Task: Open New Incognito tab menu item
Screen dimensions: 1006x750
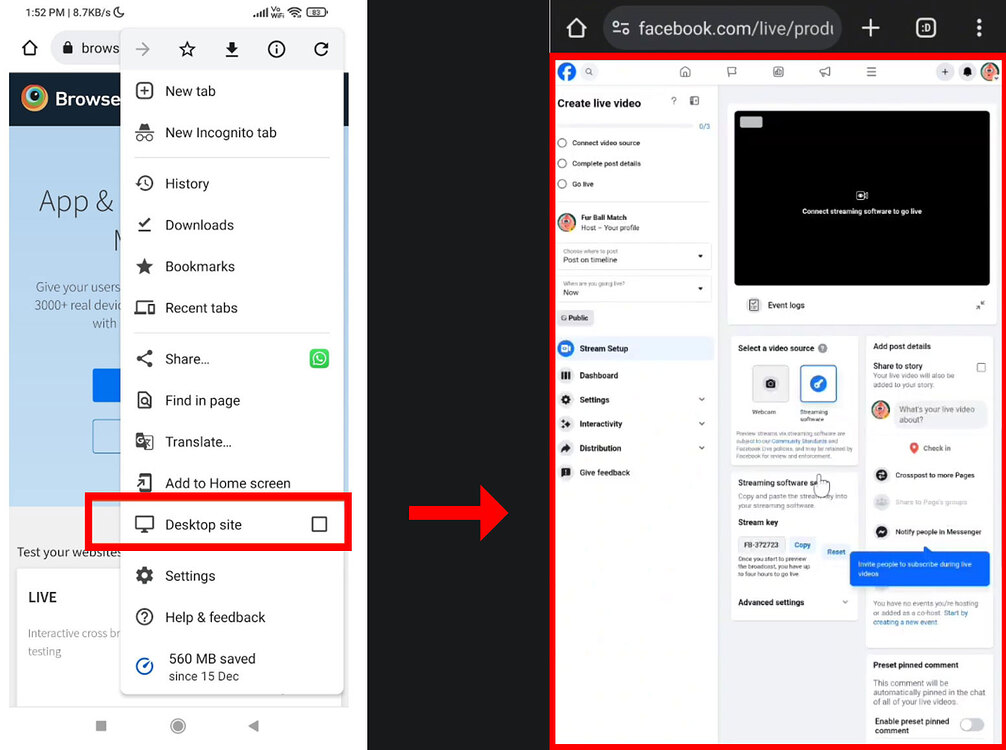Action: [221, 132]
